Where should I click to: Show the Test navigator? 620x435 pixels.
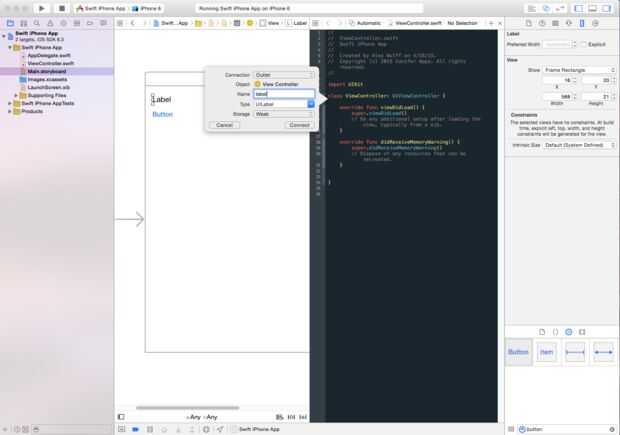click(63, 23)
